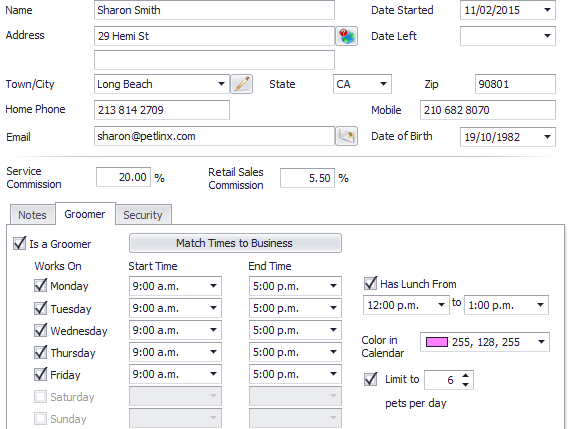
Task: Expand the Friday End Time dropdown
Action: (333, 374)
